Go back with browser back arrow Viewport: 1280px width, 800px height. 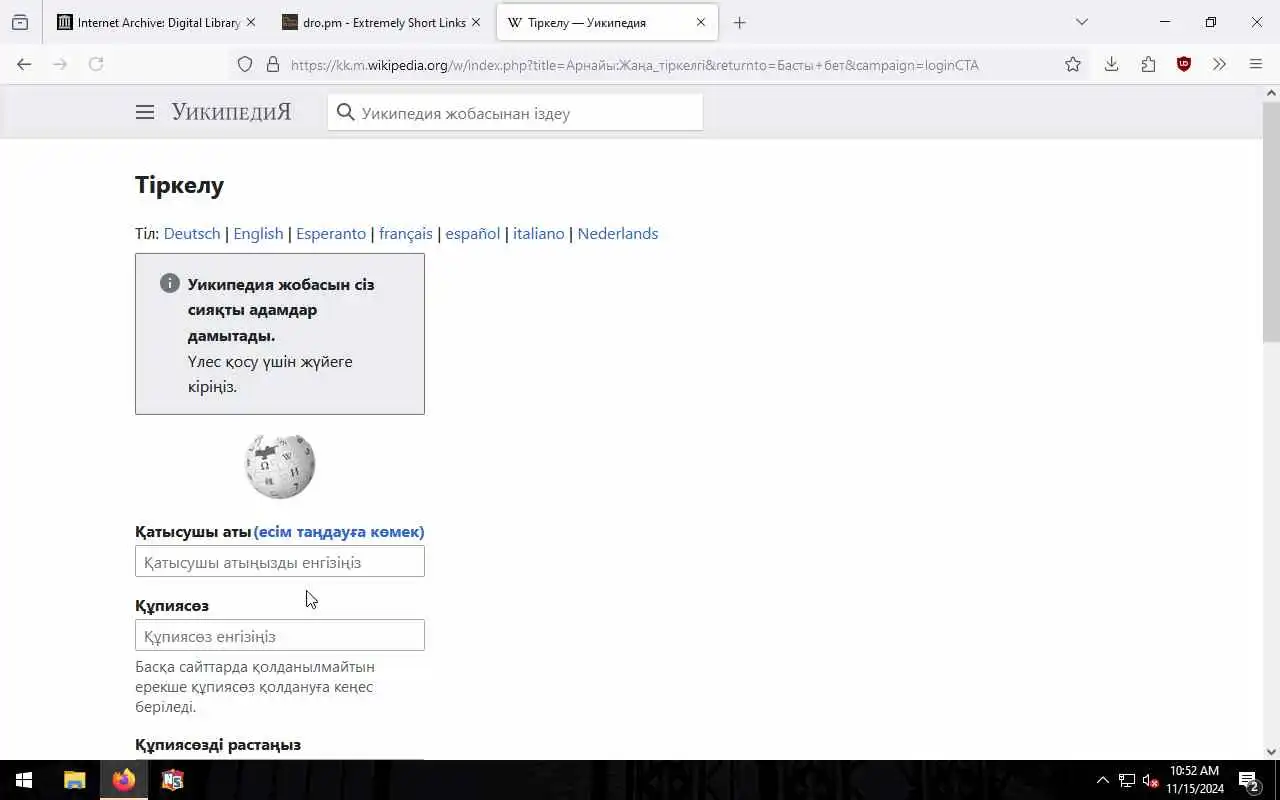(24, 64)
